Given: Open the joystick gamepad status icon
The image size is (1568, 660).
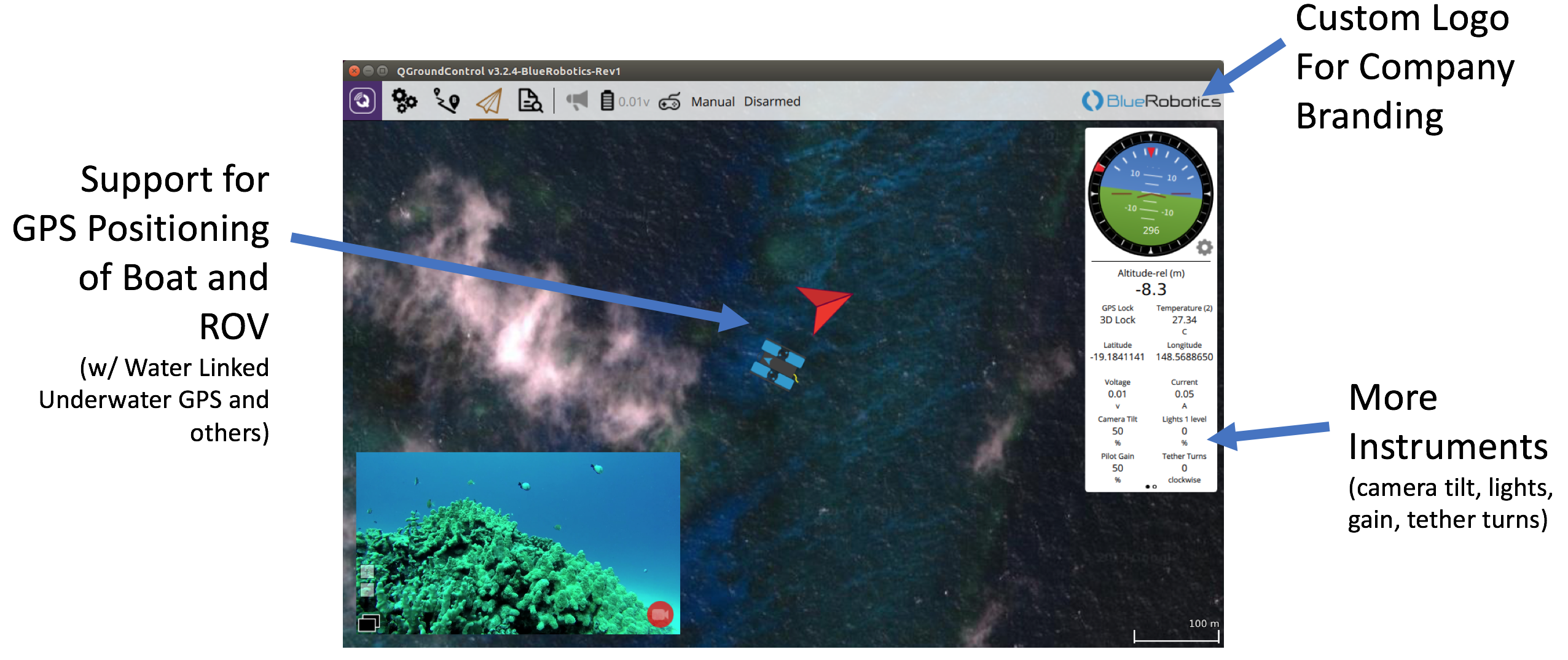Looking at the screenshot, I should (669, 101).
